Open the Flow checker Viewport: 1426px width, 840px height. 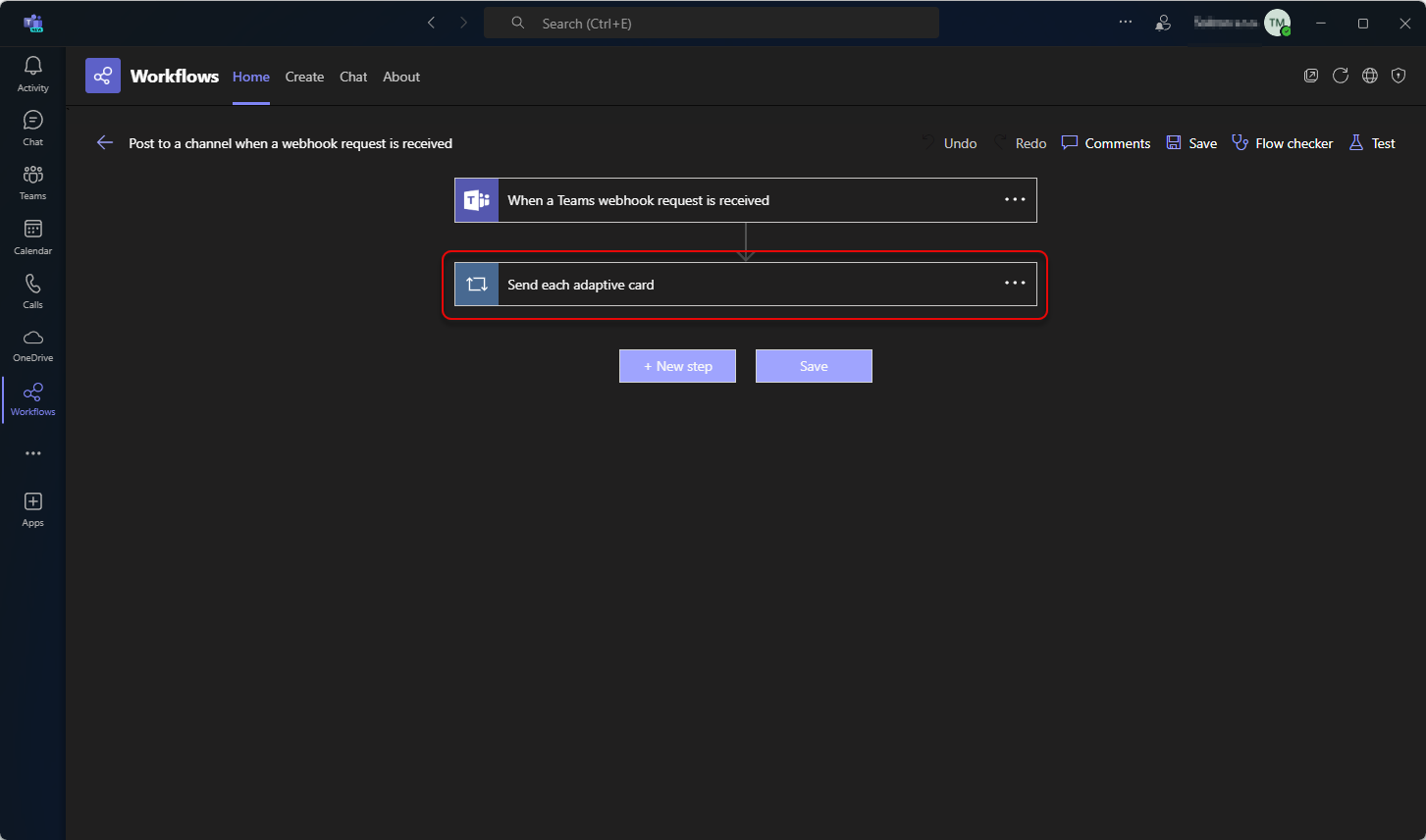1283,142
